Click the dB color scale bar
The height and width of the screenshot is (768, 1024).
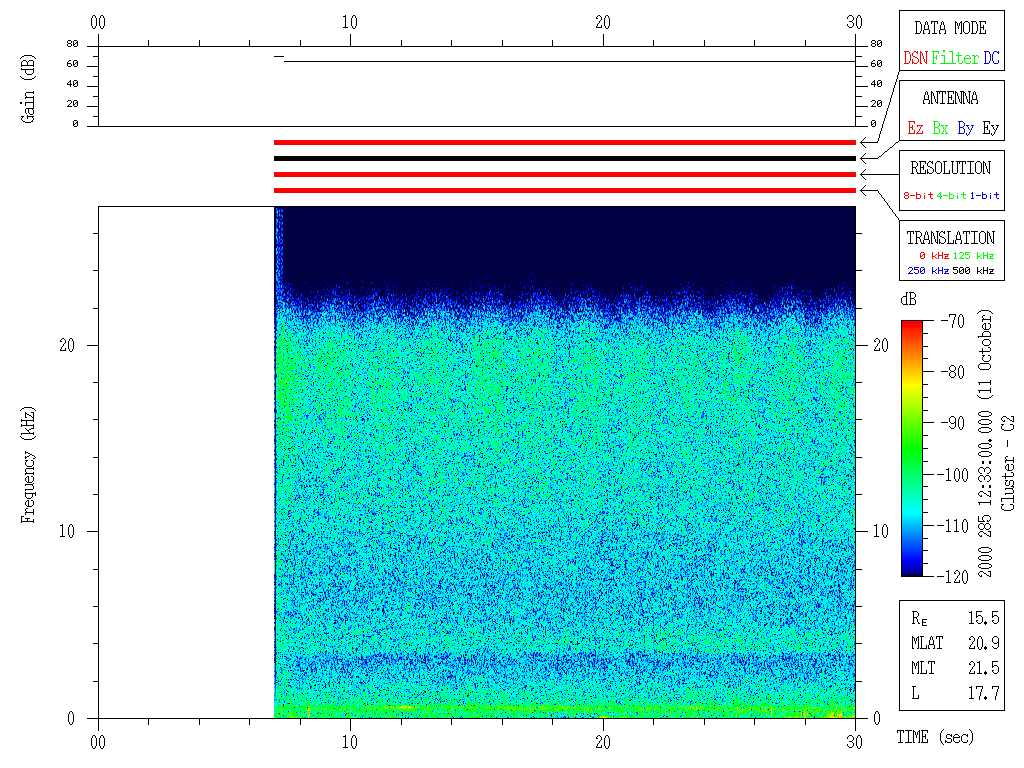[x=912, y=447]
